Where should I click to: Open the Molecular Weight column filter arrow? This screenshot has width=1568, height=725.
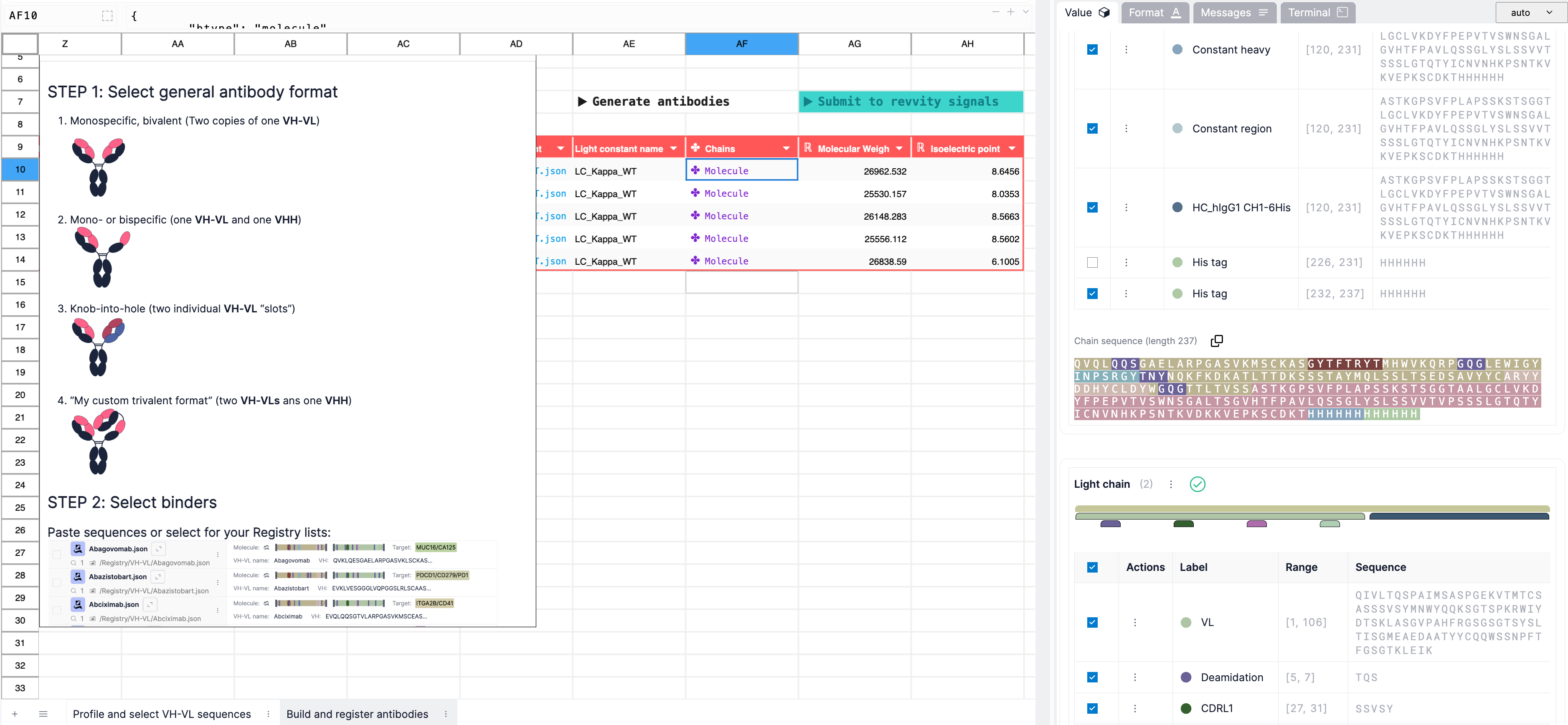(x=899, y=149)
